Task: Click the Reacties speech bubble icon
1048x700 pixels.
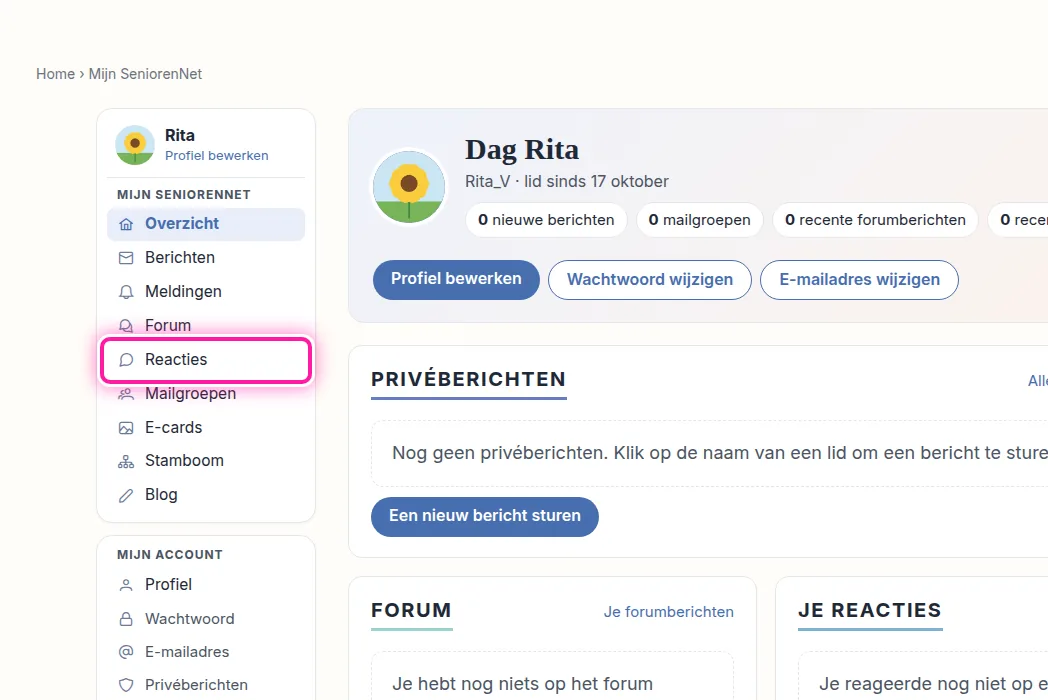Action: click(x=126, y=360)
